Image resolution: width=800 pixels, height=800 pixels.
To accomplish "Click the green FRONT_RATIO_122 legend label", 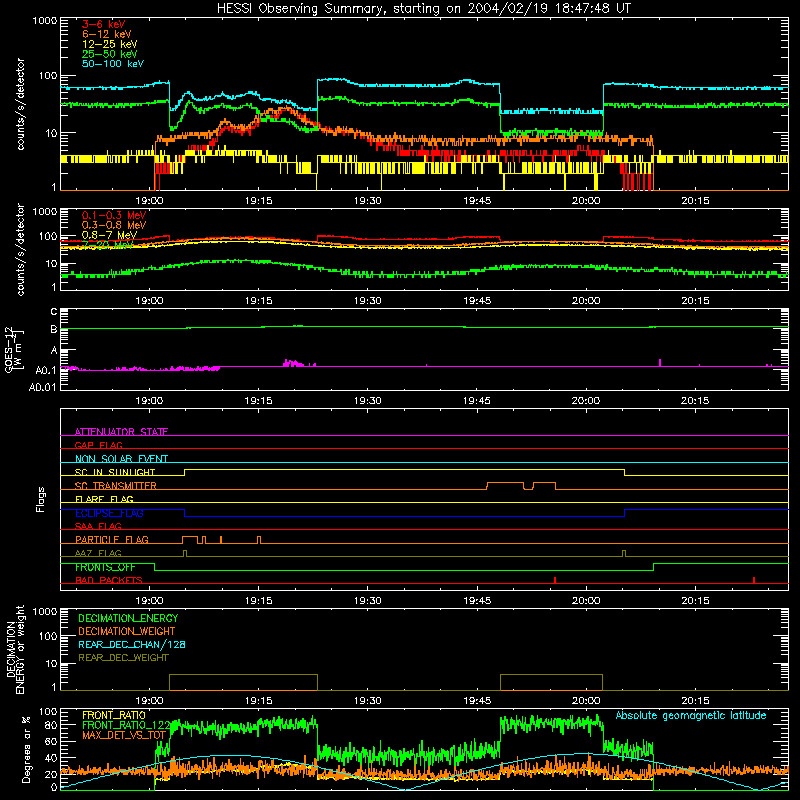I will [x=126, y=725].
